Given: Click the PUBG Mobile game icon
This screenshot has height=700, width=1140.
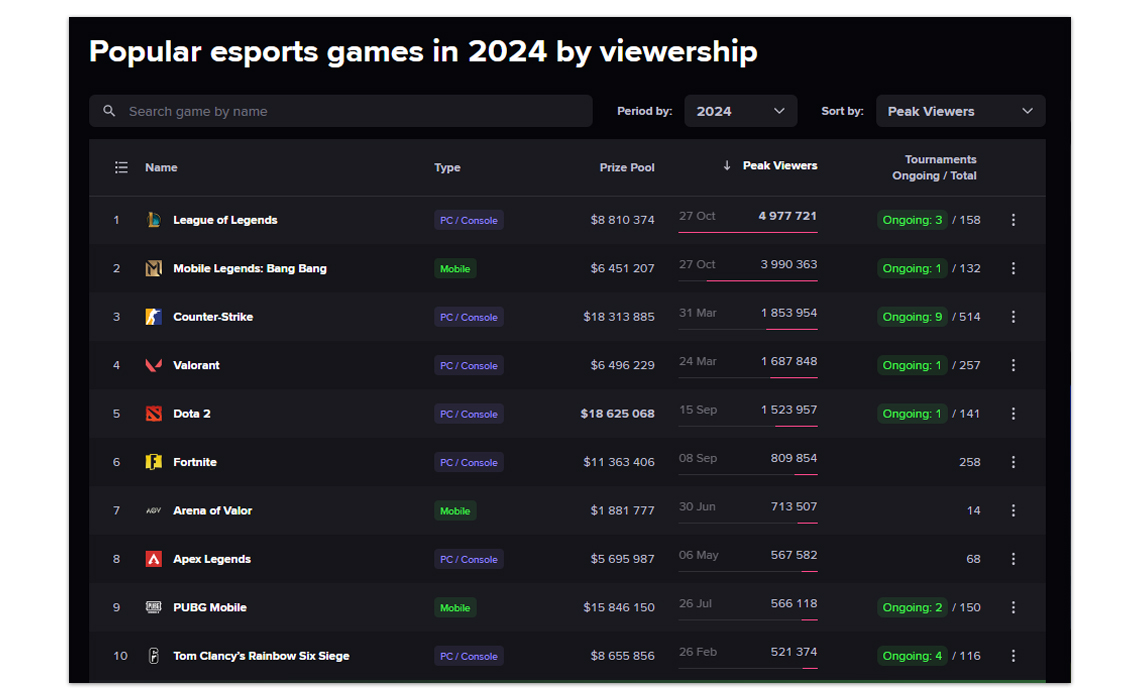Looking at the screenshot, I should tap(153, 607).
